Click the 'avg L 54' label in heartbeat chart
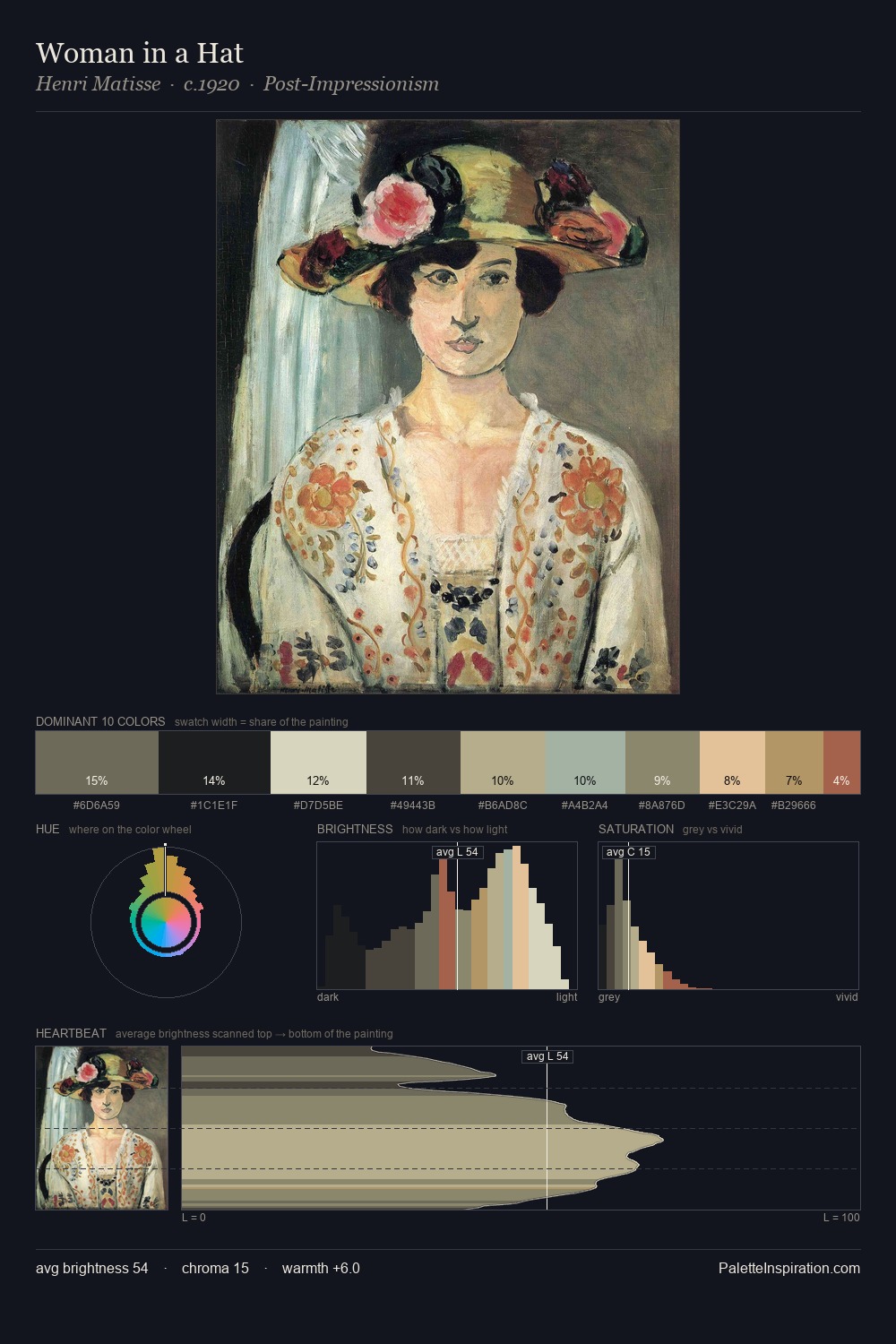Viewport: 896px width, 1344px height. 547,1056
